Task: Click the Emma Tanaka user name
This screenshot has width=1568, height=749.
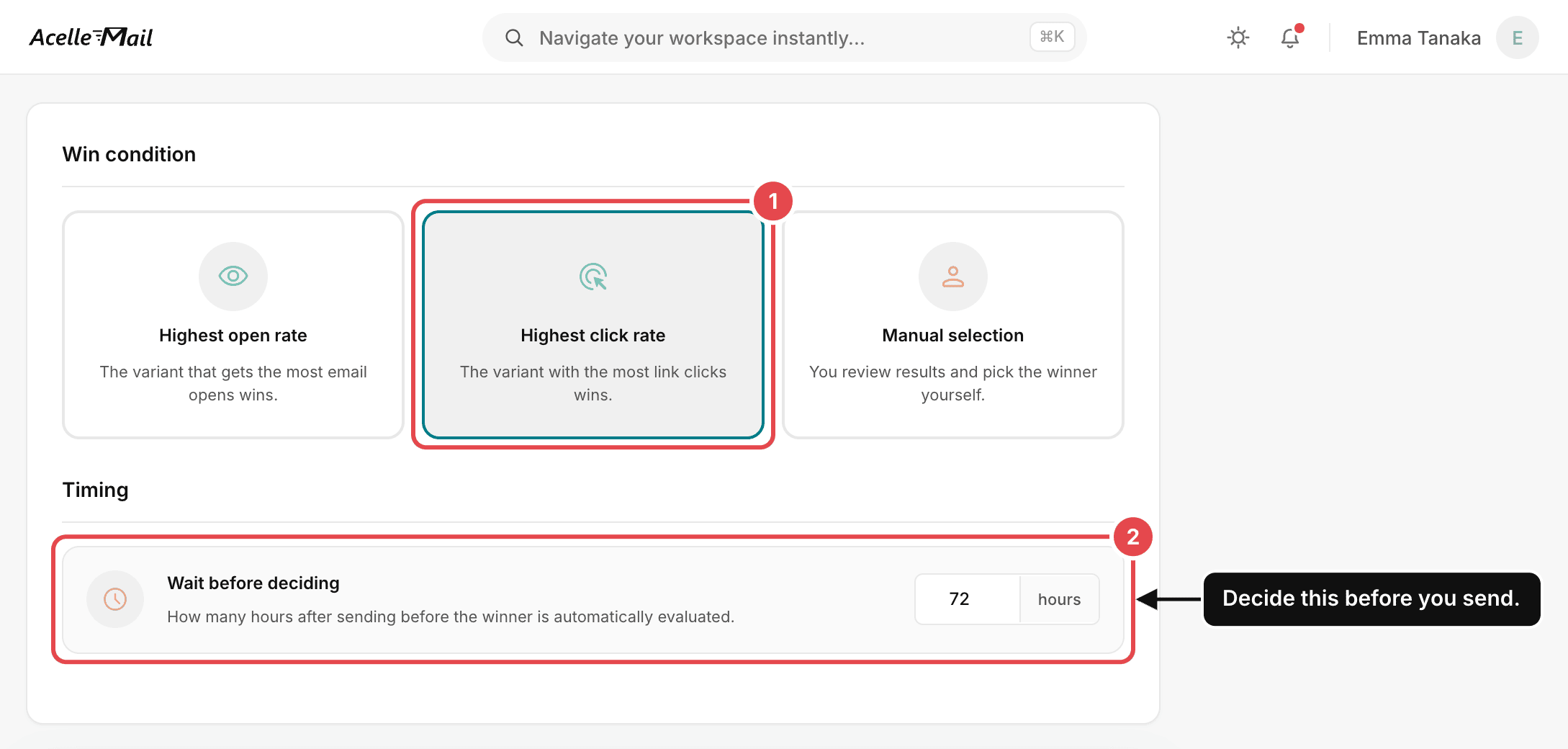Action: (x=1418, y=37)
